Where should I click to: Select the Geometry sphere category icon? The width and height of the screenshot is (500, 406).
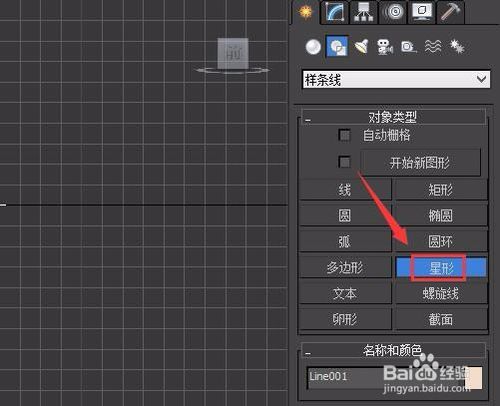click(313, 47)
